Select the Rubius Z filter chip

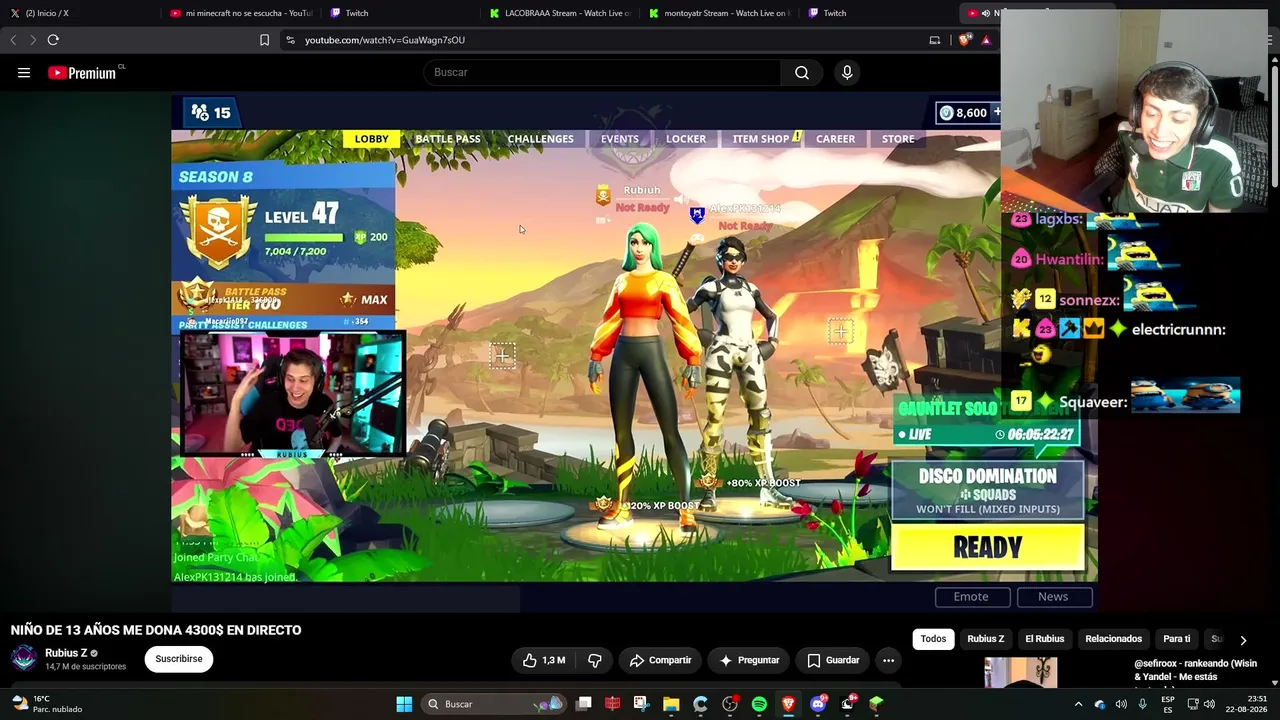(985, 639)
